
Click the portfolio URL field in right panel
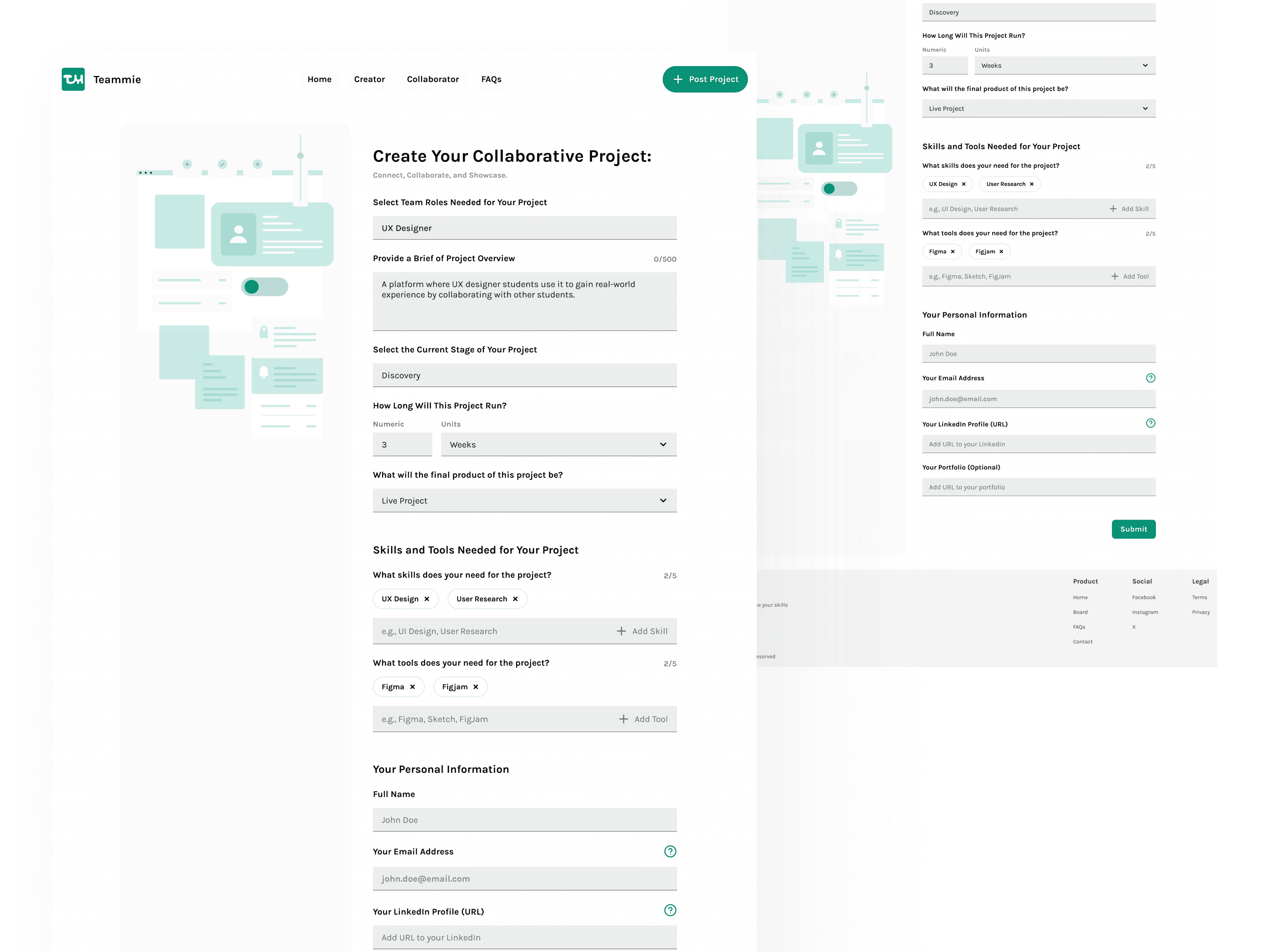[1038, 487]
